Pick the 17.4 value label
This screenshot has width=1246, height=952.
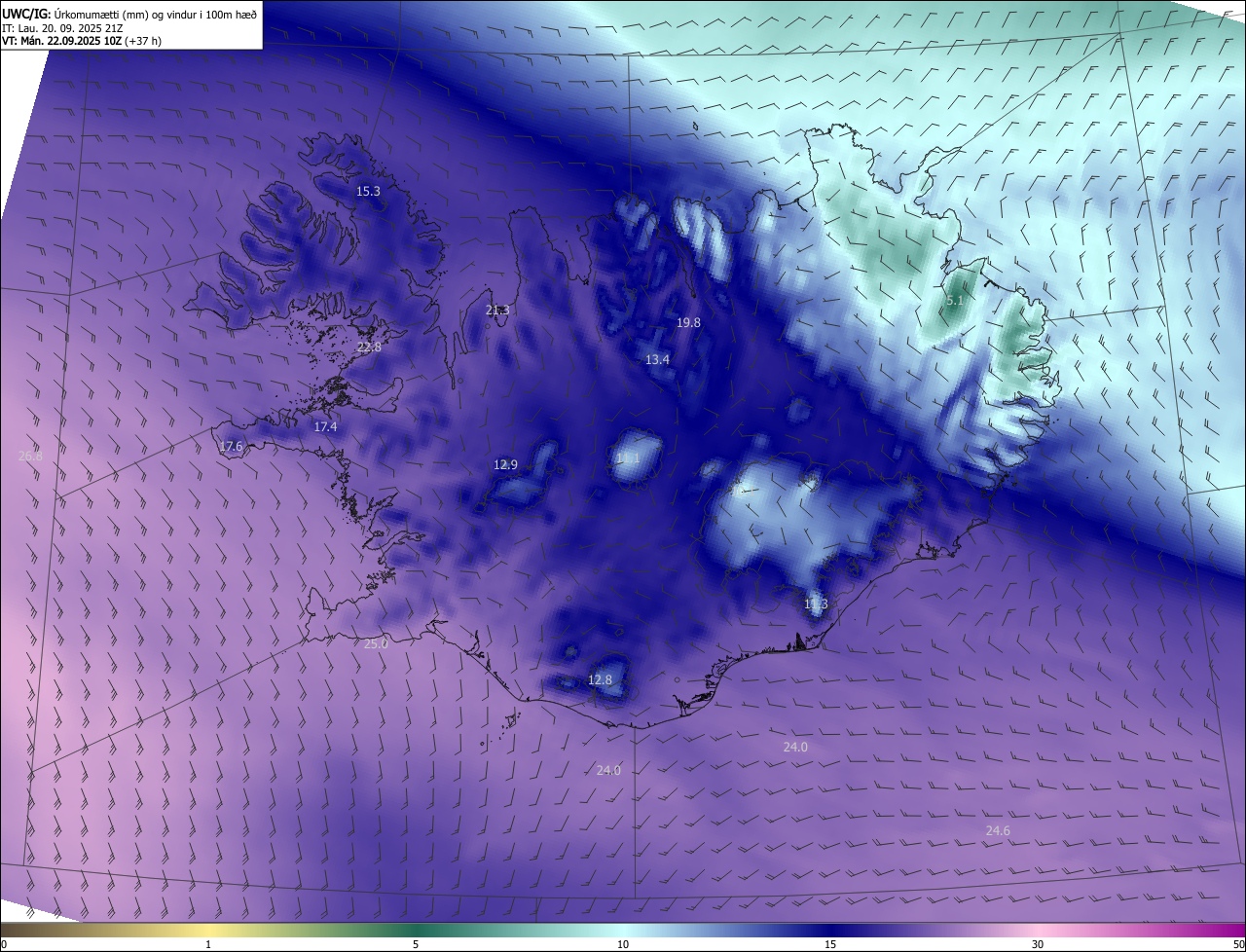(x=325, y=427)
